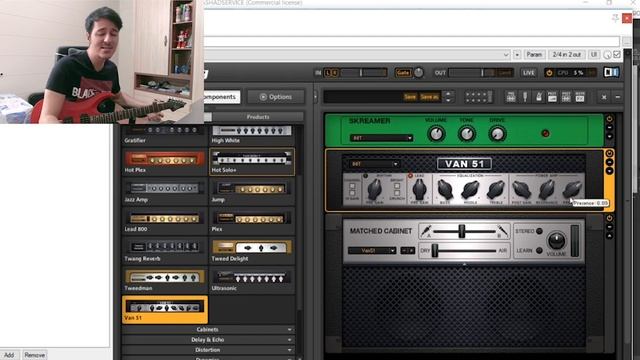
Task: Minimize the Van 51 amp module
Action: tap(609, 162)
